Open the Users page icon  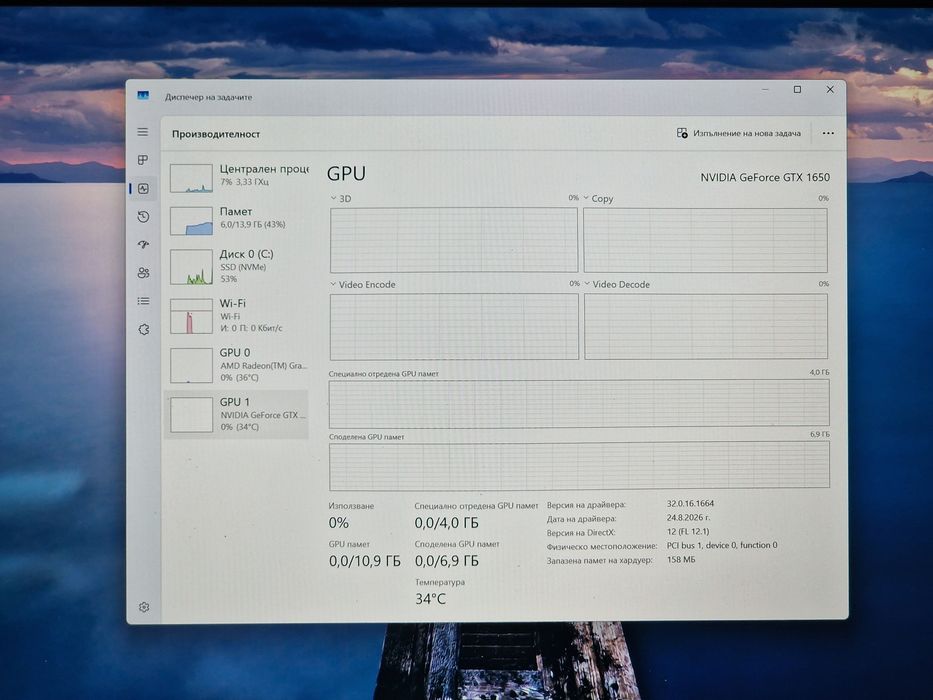click(x=143, y=273)
